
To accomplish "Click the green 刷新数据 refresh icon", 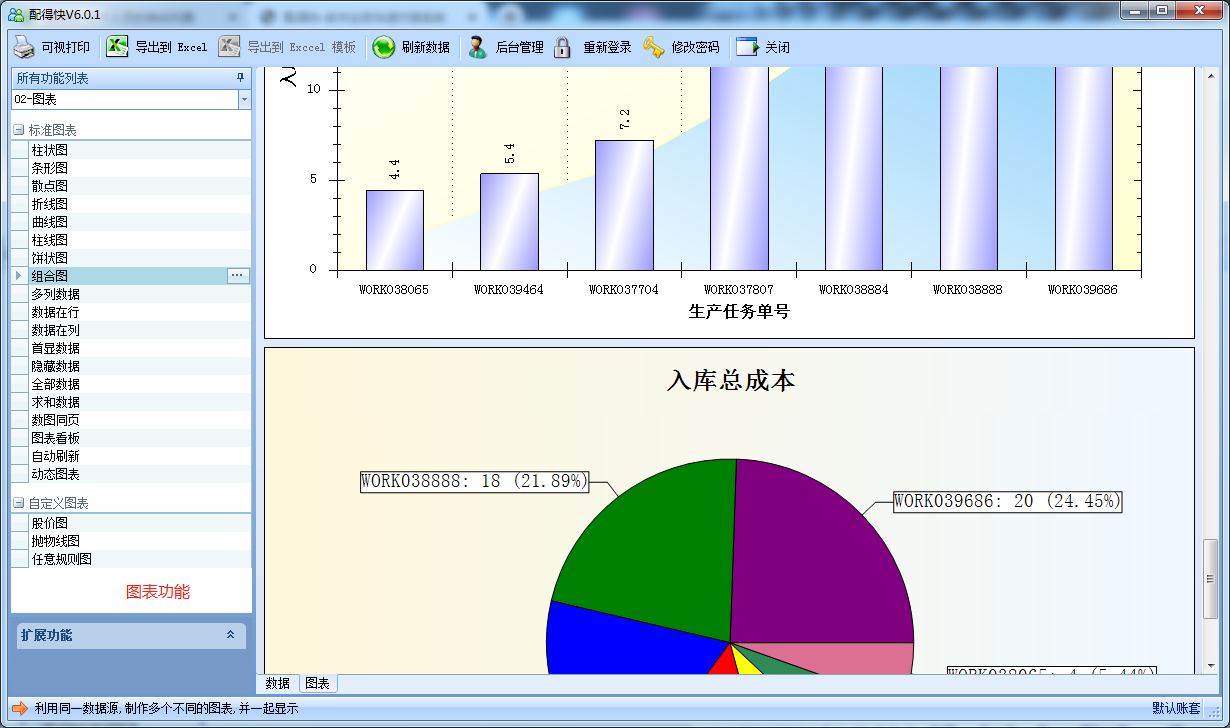I will point(384,47).
